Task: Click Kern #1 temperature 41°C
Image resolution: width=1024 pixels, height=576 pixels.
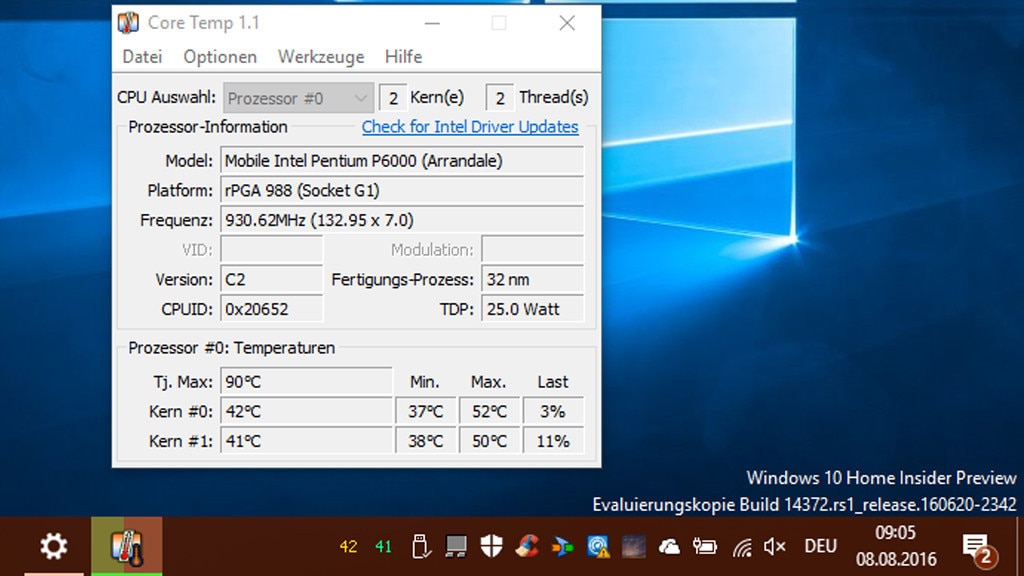Action: pyautogui.click(x=306, y=441)
